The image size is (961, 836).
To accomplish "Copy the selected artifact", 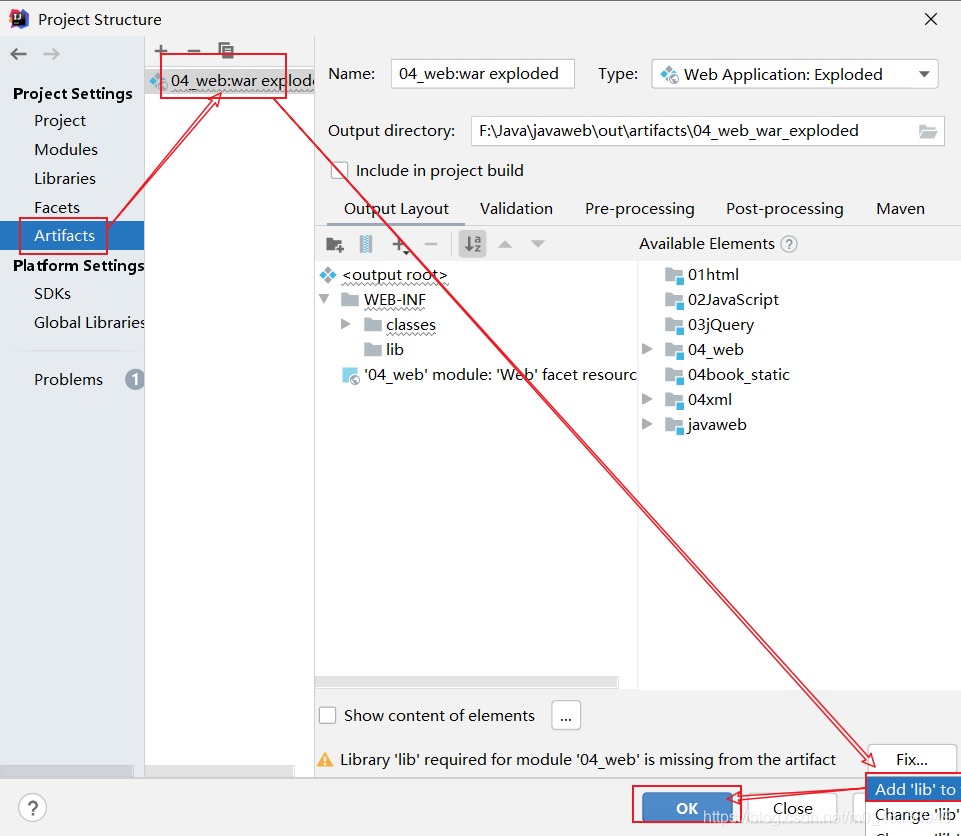I will coord(226,50).
